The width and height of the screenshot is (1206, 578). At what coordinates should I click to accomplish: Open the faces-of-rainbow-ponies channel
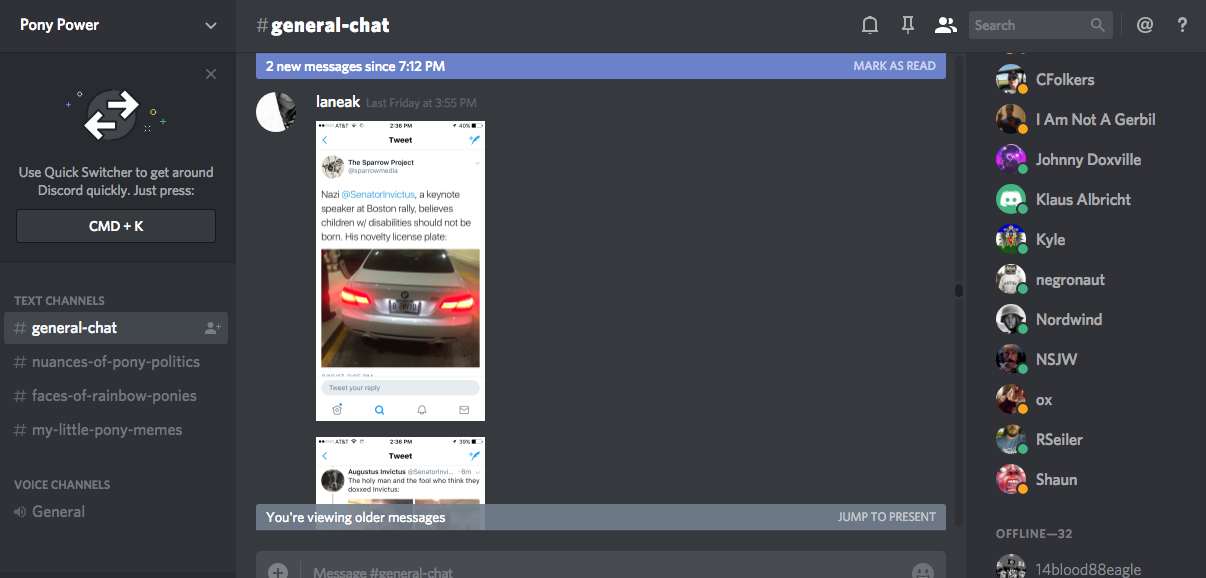(x=113, y=396)
